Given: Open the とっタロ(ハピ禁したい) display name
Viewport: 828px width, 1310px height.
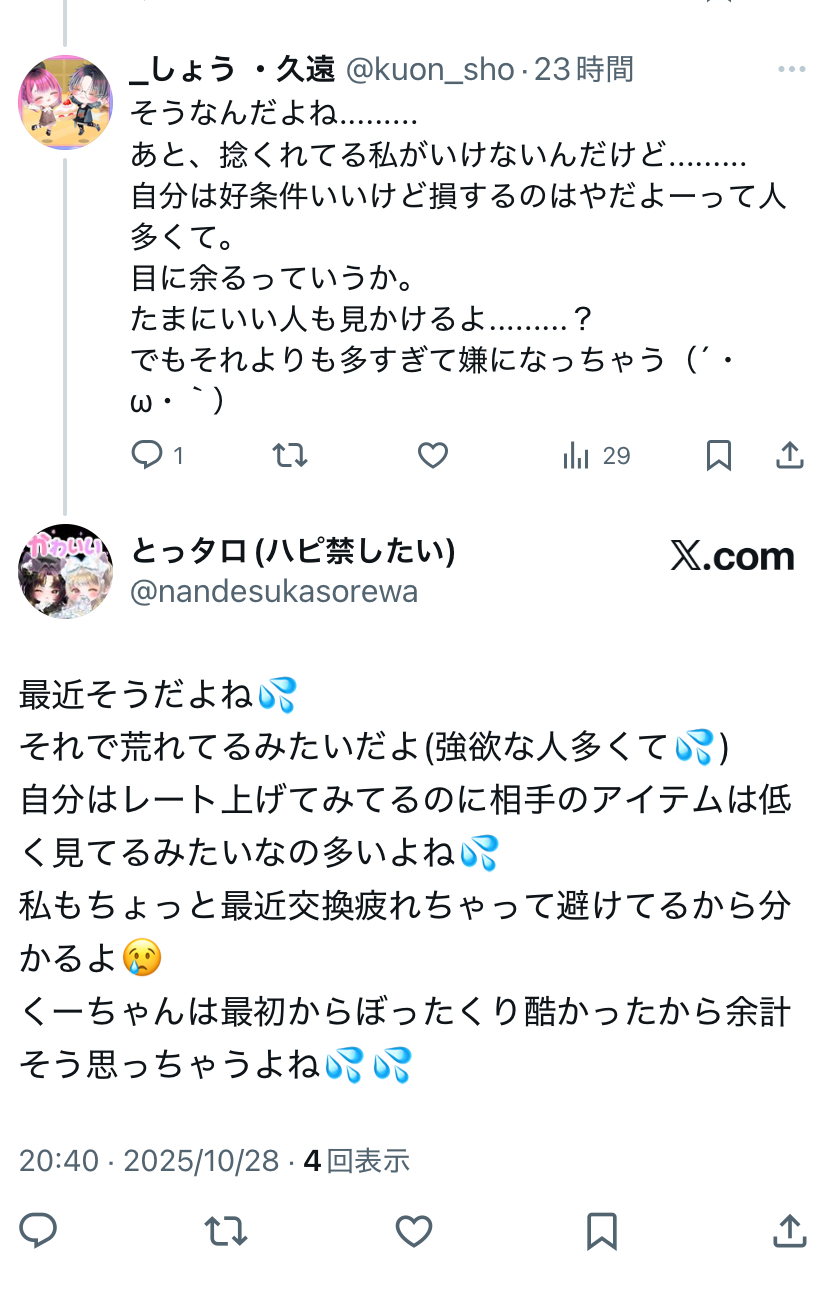Looking at the screenshot, I should (x=293, y=551).
